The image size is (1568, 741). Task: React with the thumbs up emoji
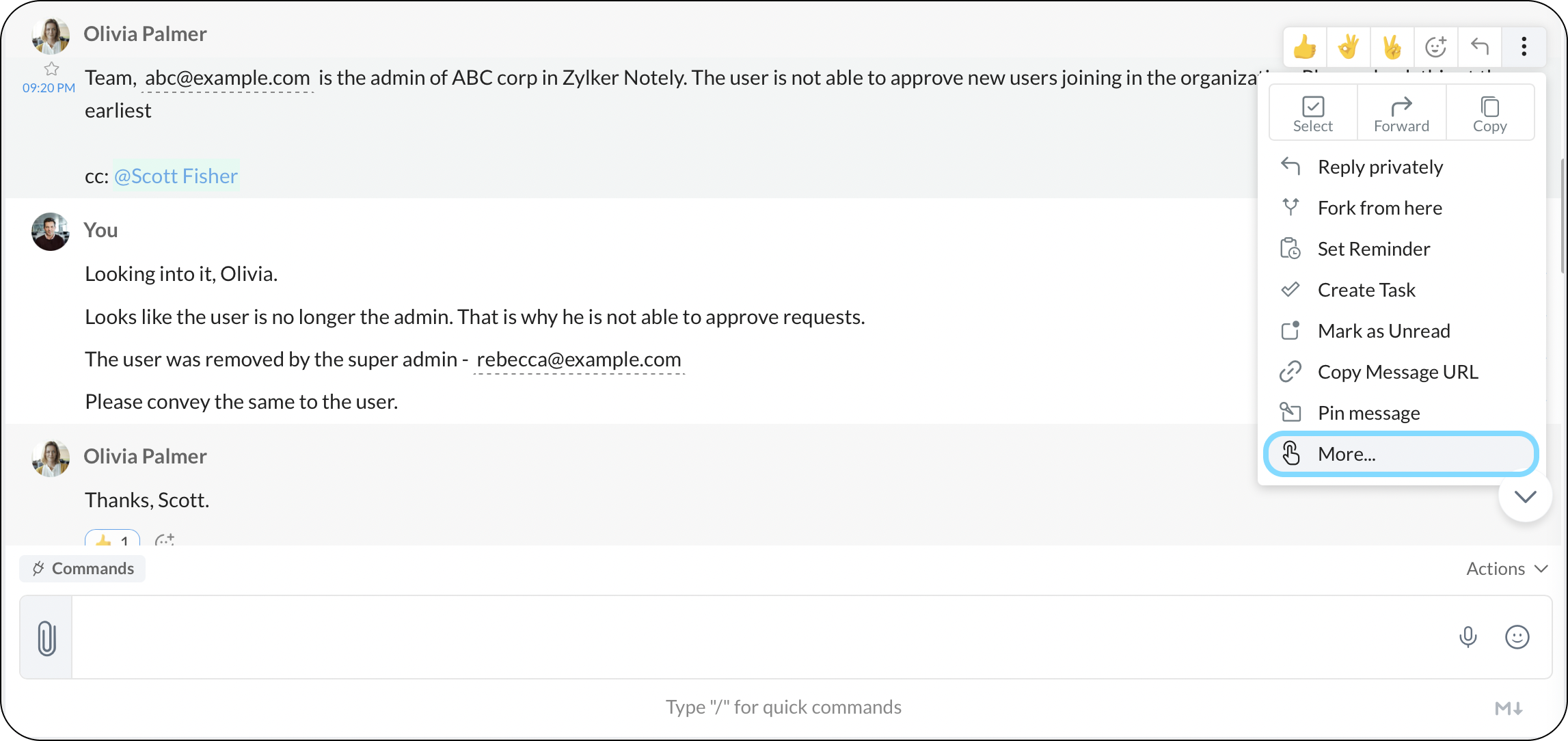click(x=1304, y=47)
